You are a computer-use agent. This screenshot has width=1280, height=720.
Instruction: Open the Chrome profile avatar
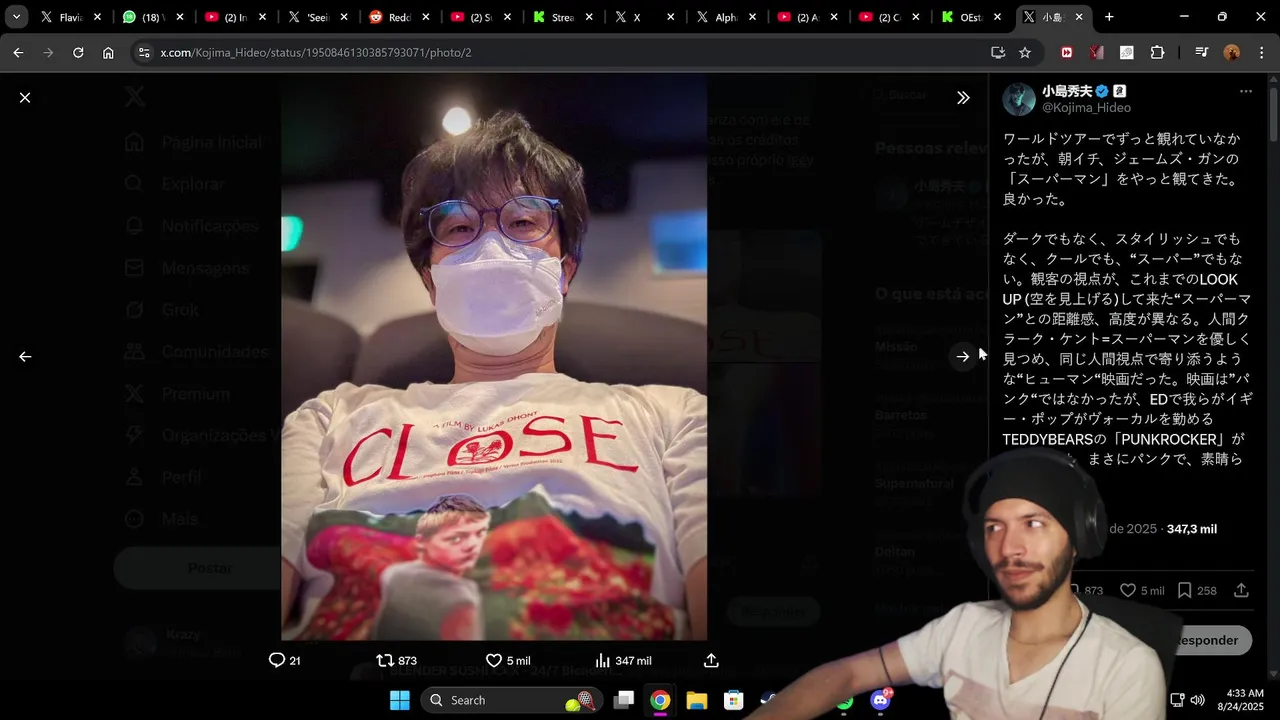click(1232, 52)
